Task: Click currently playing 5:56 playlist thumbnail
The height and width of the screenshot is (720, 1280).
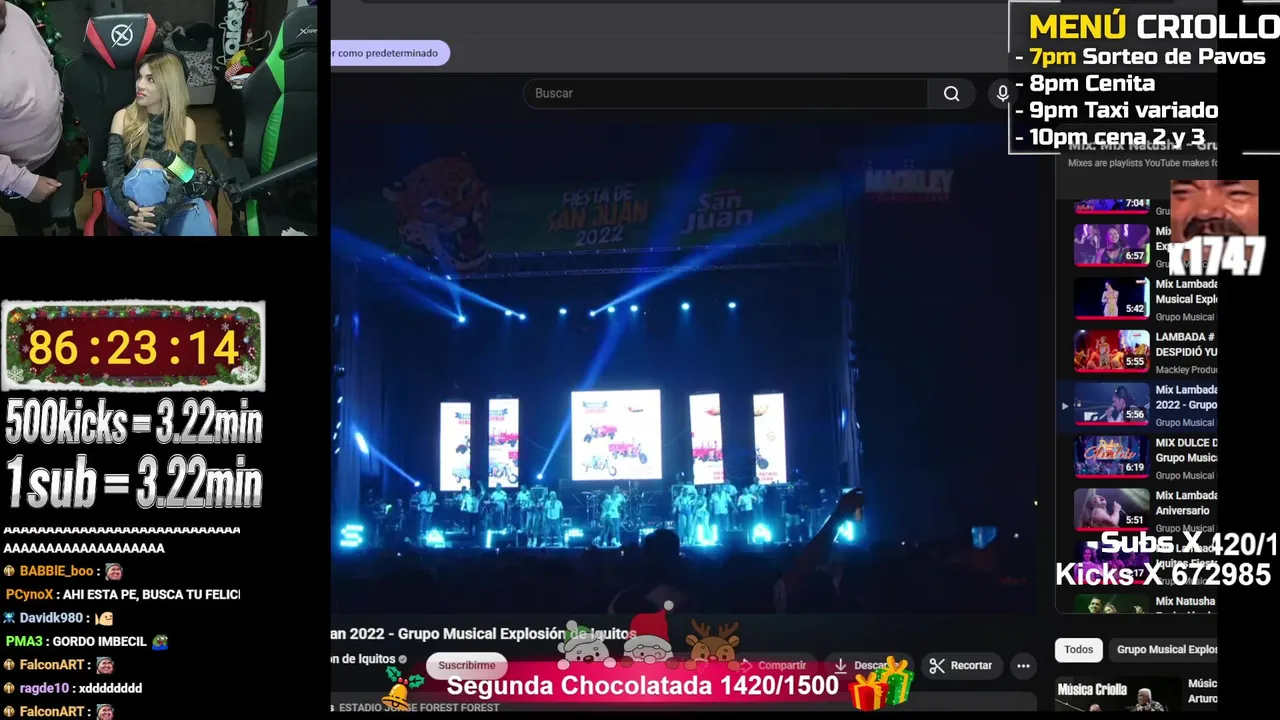Action: pyautogui.click(x=1111, y=403)
